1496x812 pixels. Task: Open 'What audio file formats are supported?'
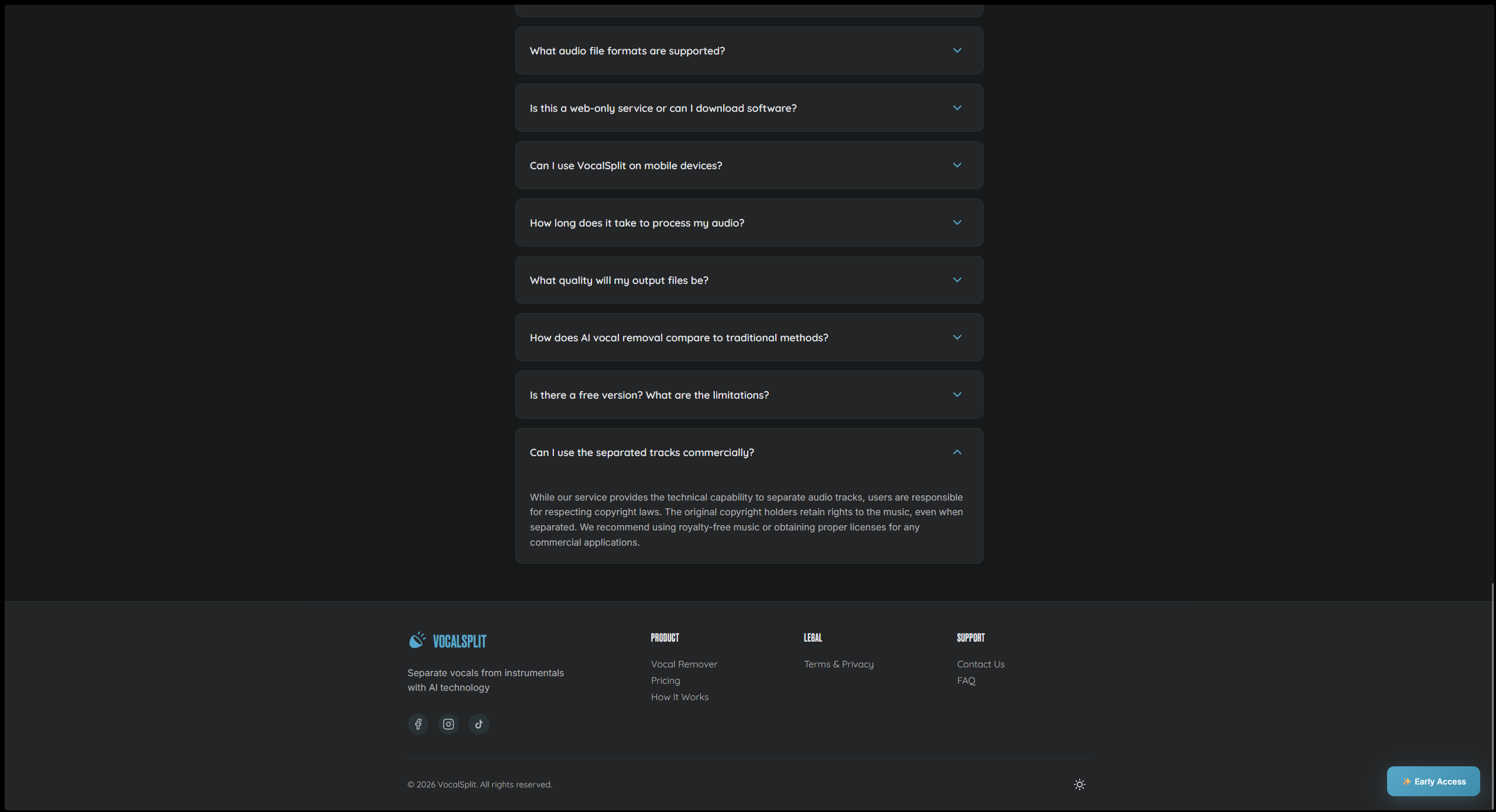tap(749, 50)
